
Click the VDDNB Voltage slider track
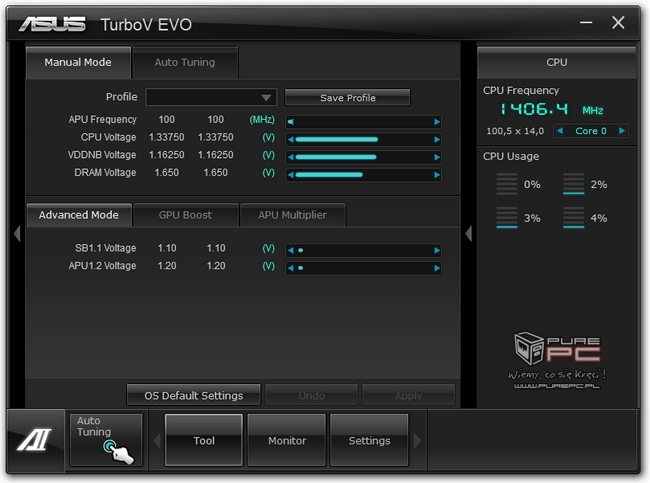click(x=364, y=157)
